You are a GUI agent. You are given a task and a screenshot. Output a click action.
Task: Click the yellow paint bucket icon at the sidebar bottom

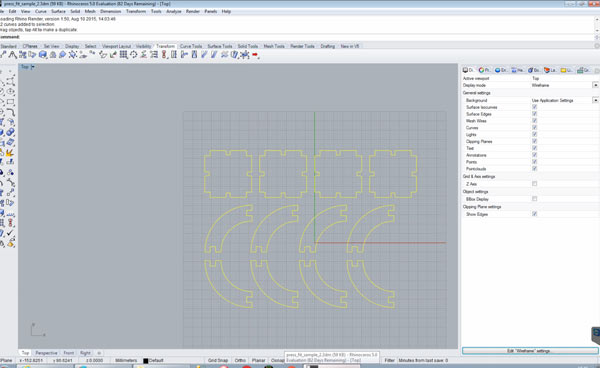(10, 243)
